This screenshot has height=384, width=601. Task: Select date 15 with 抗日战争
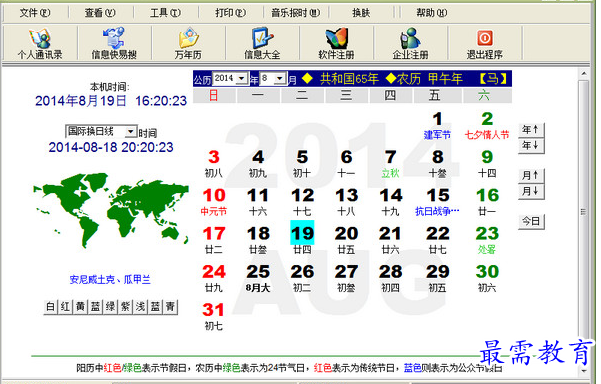[x=437, y=202]
